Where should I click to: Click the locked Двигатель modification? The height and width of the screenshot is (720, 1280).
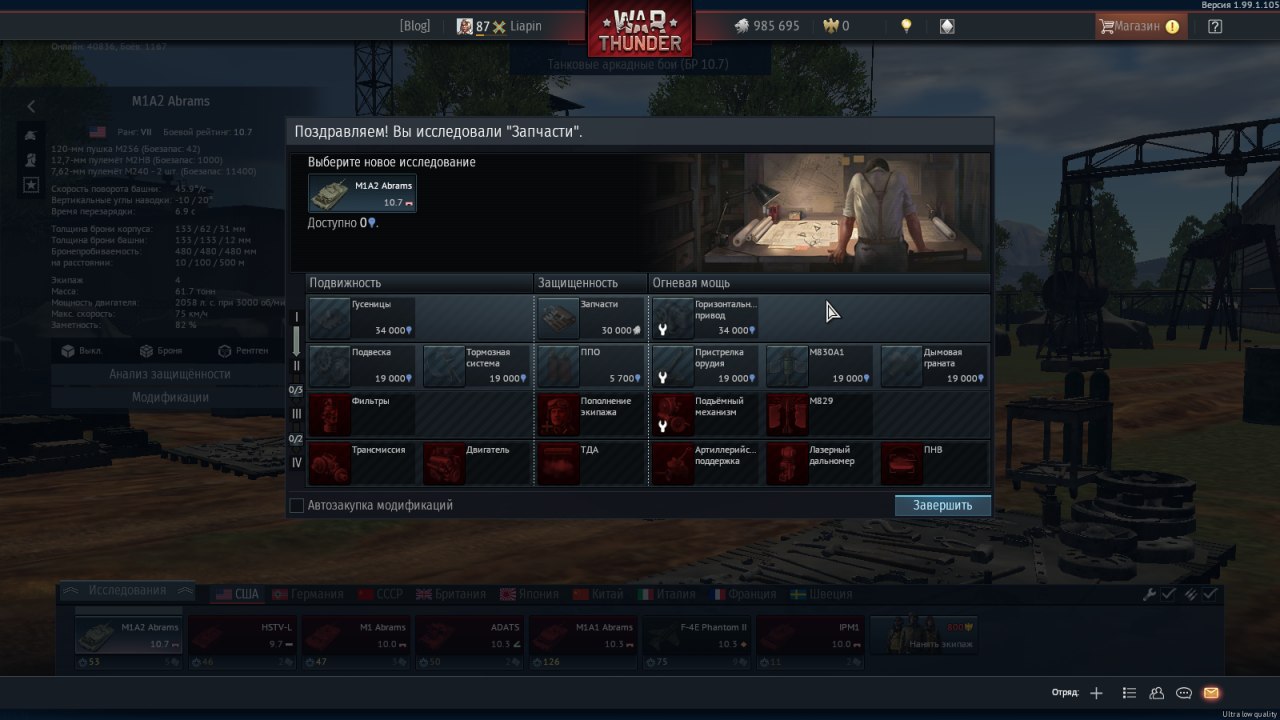pos(476,463)
